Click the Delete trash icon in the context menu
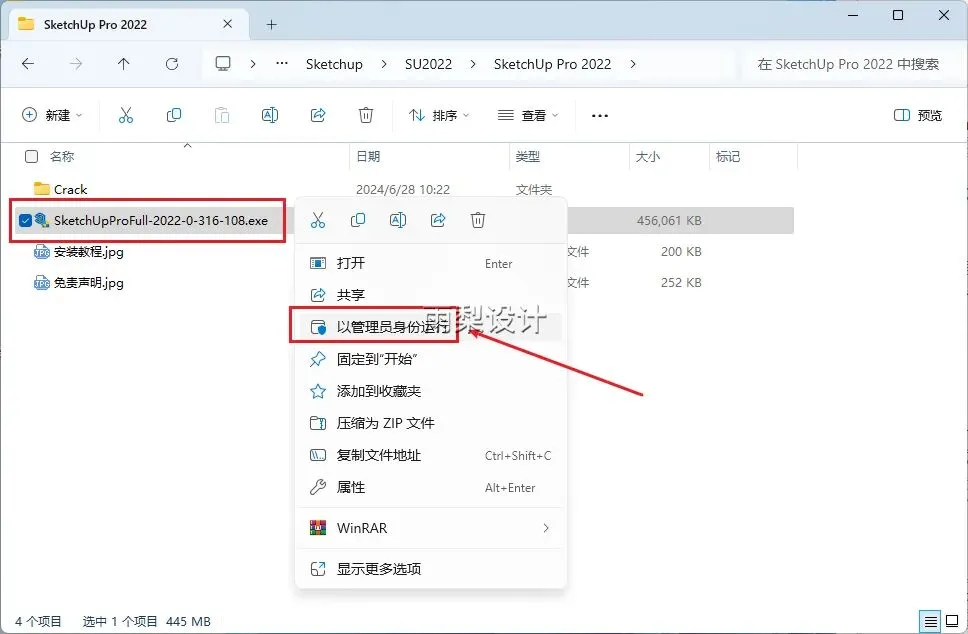The width and height of the screenshot is (968, 634). point(478,220)
